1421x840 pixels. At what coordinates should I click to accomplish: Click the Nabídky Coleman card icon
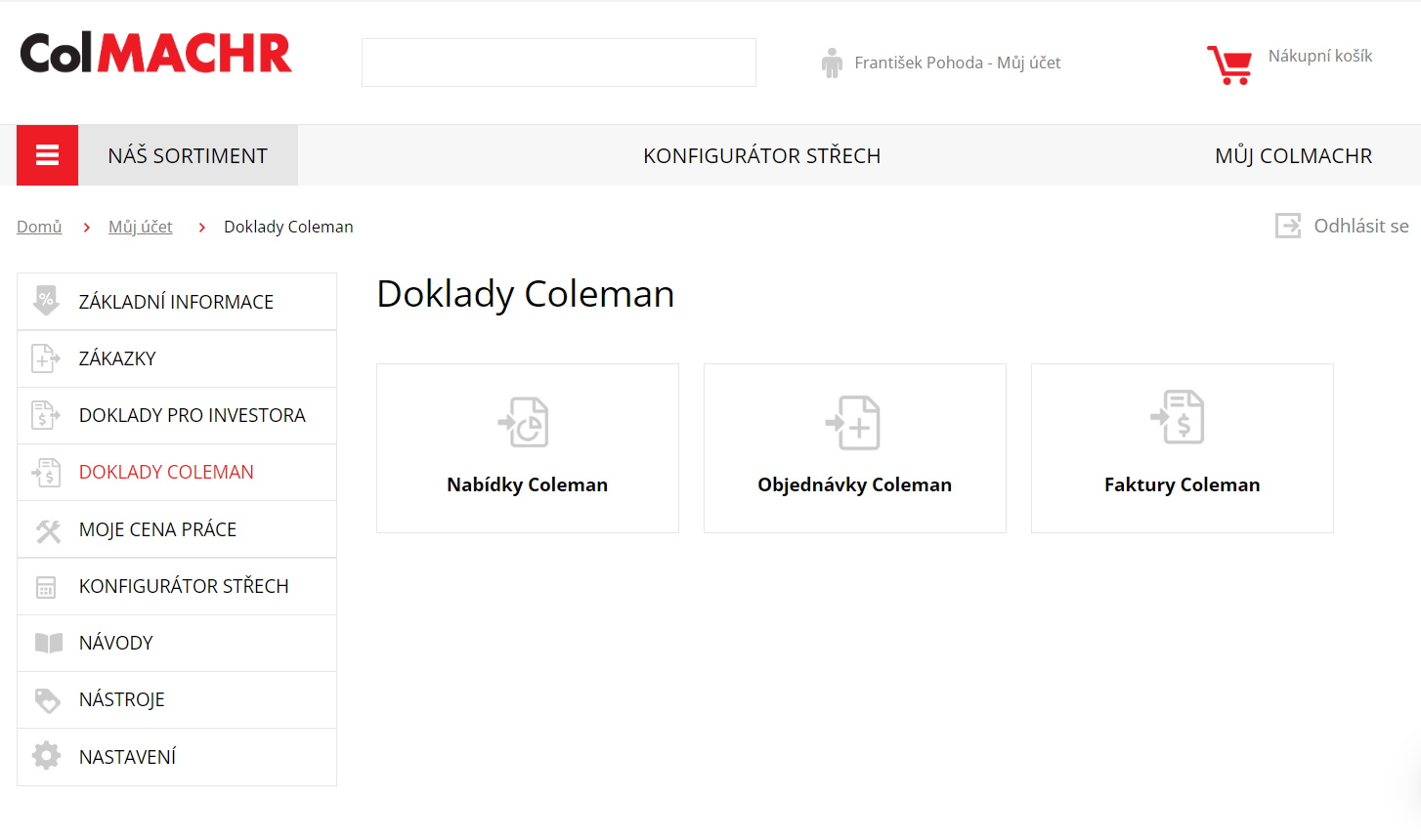point(524,422)
